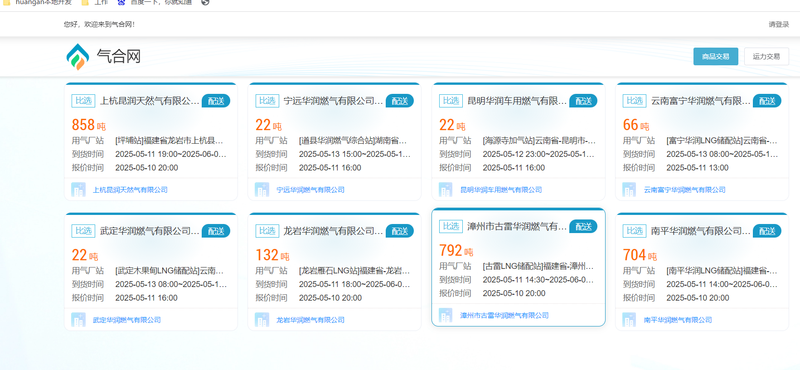Toggle 比选 on 昆明华润车用燃气 card

[x=451, y=101]
